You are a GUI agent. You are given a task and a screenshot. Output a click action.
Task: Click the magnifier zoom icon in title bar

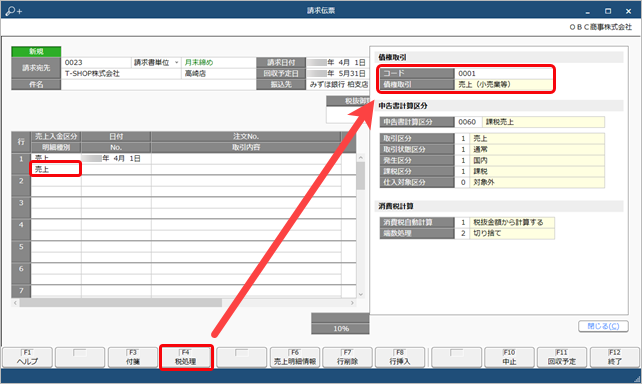pyautogui.click(x=14, y=11)
